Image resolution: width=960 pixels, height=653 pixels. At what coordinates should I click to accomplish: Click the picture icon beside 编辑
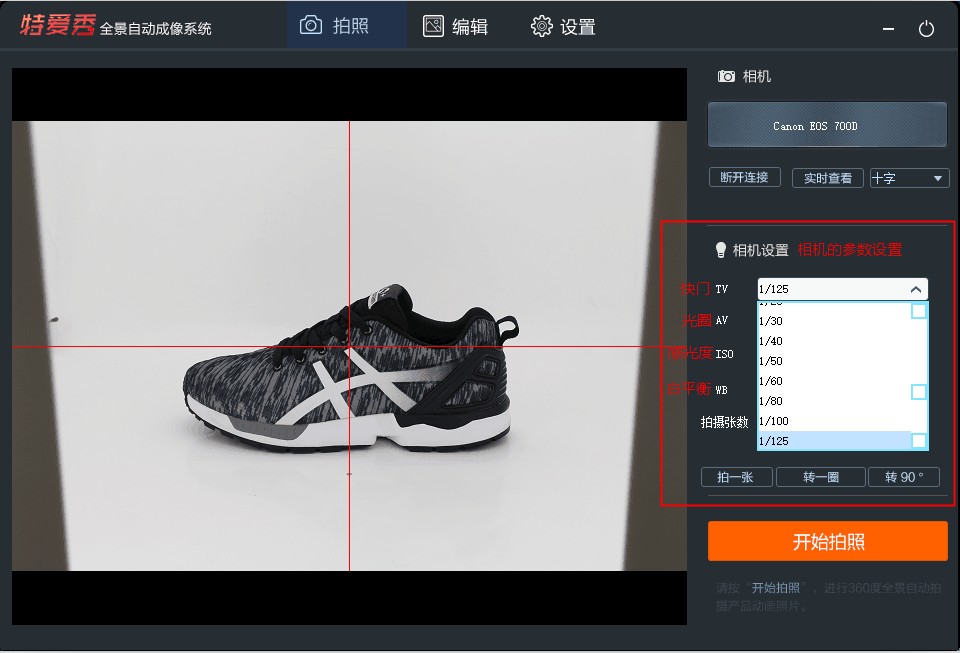pyautogui.click(x=433, y=26)
